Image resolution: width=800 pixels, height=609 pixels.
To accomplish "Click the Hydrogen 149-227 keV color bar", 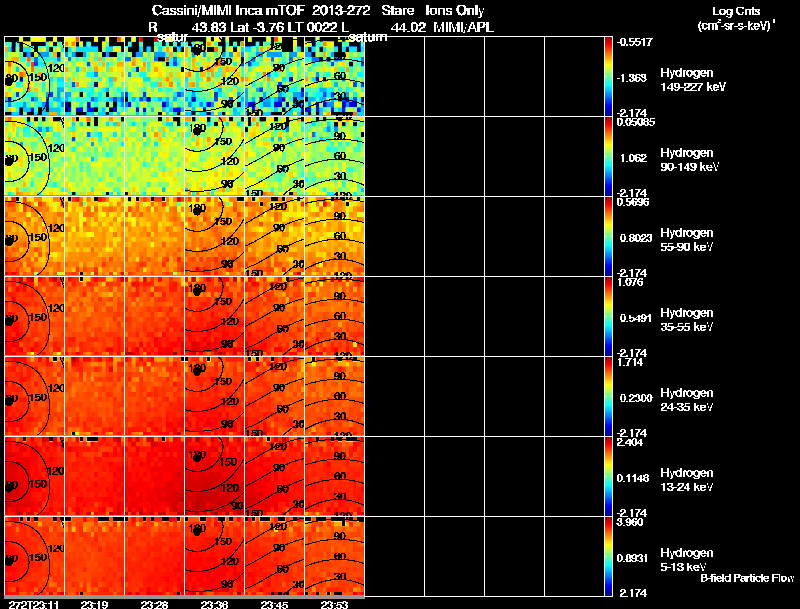I will [x=608, y=77].
